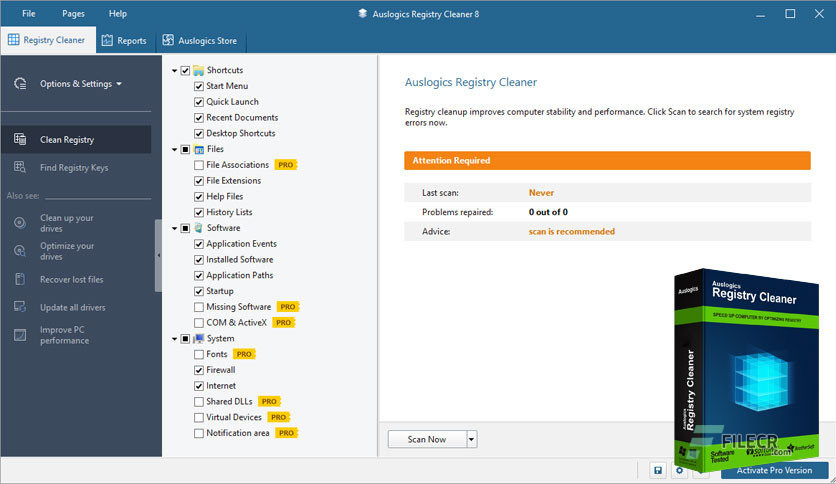Select the Application Paths tree item
This screenshot has height=484, width=836.
click(x=239, y=275)
